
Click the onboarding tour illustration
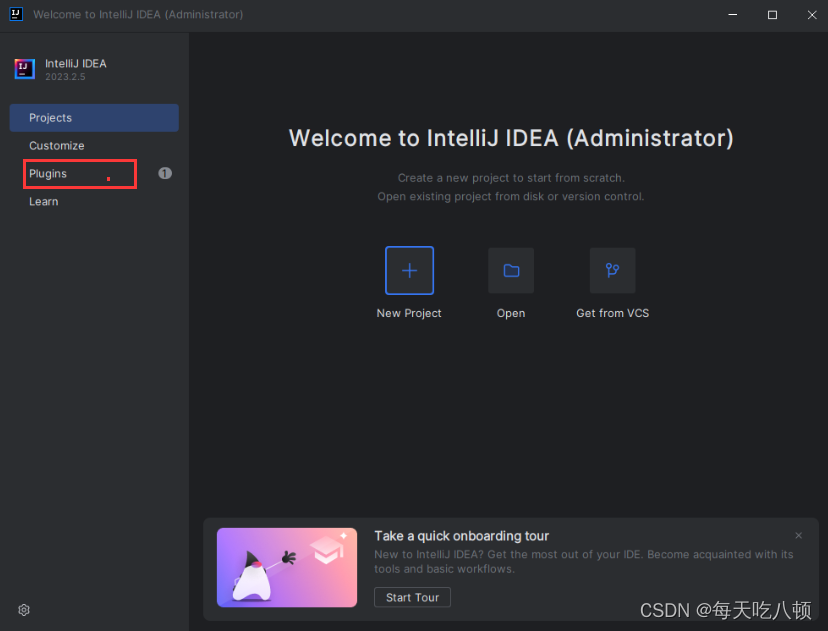coord(287,567)
